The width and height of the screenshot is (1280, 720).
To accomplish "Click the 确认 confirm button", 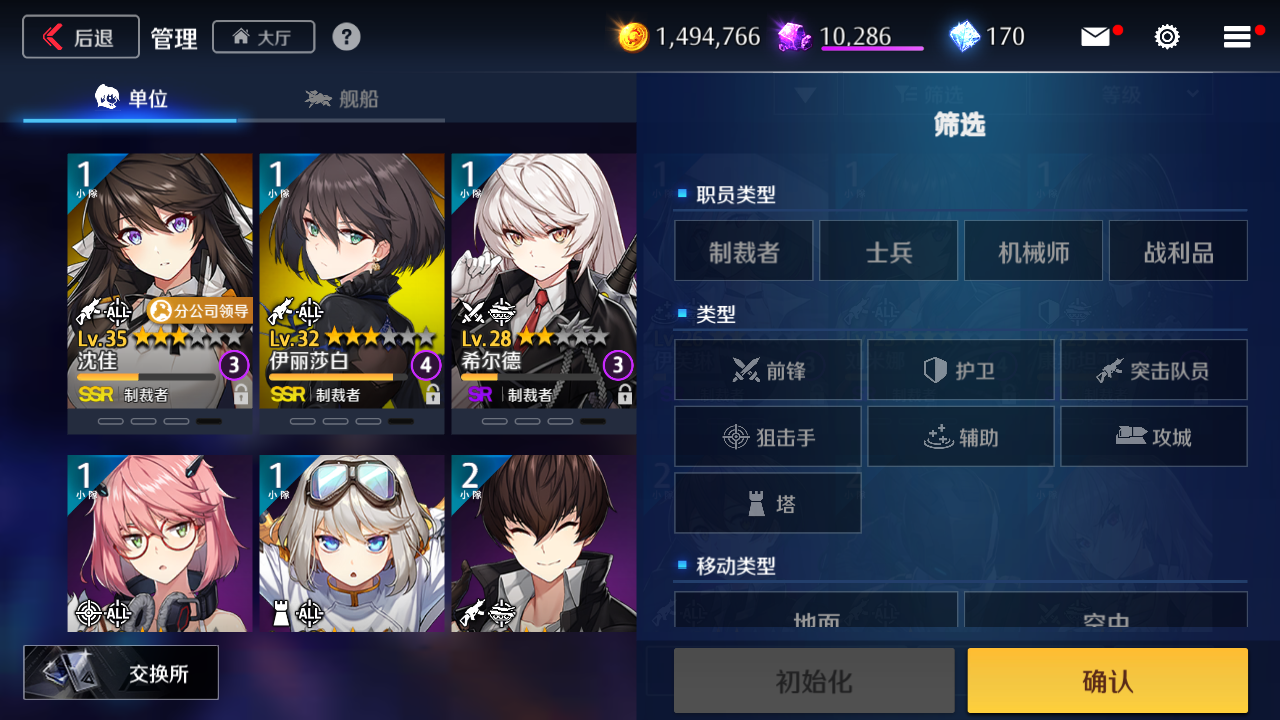I will [x=1108, y=681].
